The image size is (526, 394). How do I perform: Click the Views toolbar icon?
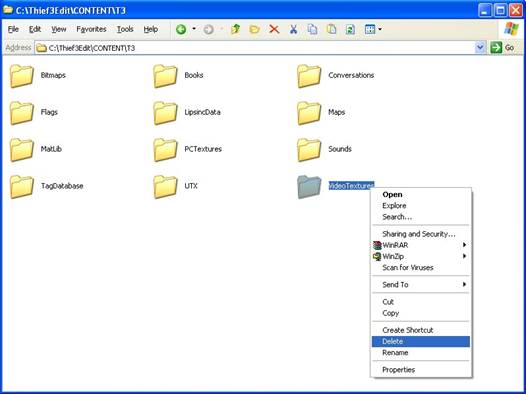370,30
